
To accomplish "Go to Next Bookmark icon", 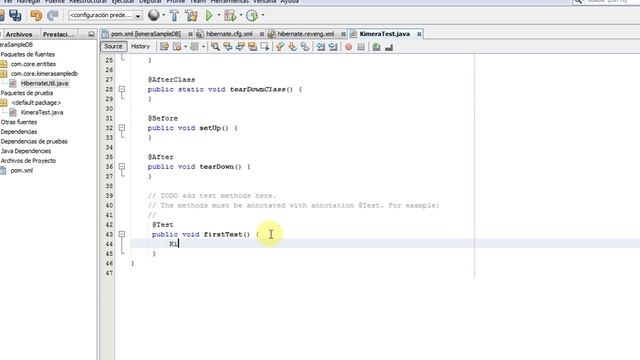I will 293,47.
